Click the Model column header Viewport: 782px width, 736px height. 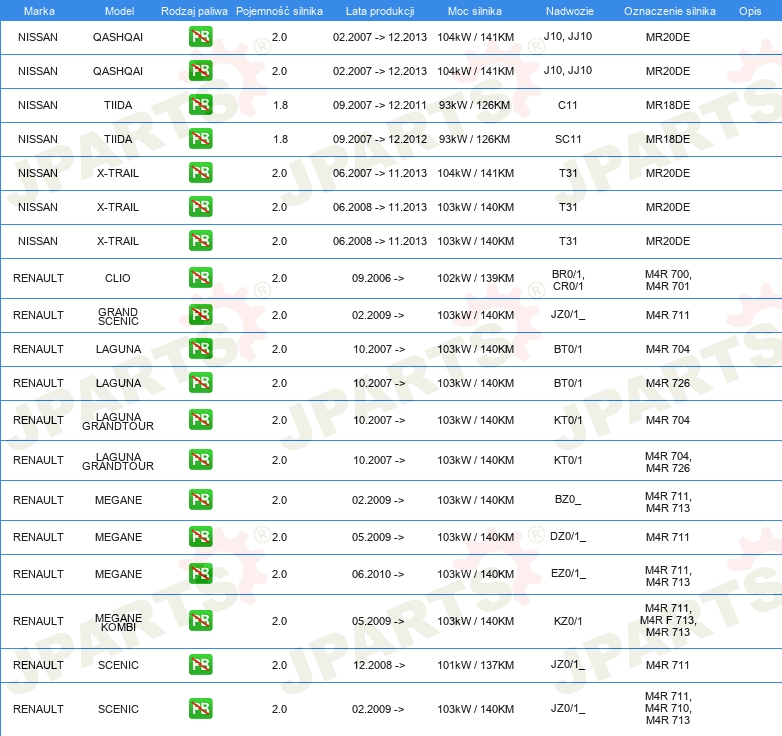click(119, 11)
